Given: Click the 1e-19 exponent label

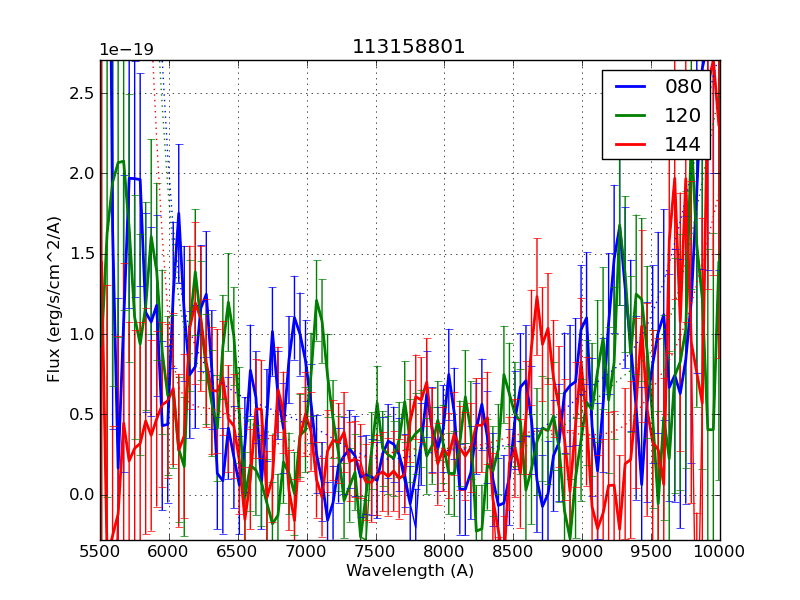Looking at the screenshot, I should pyautogui.click(x=126, y=50).
